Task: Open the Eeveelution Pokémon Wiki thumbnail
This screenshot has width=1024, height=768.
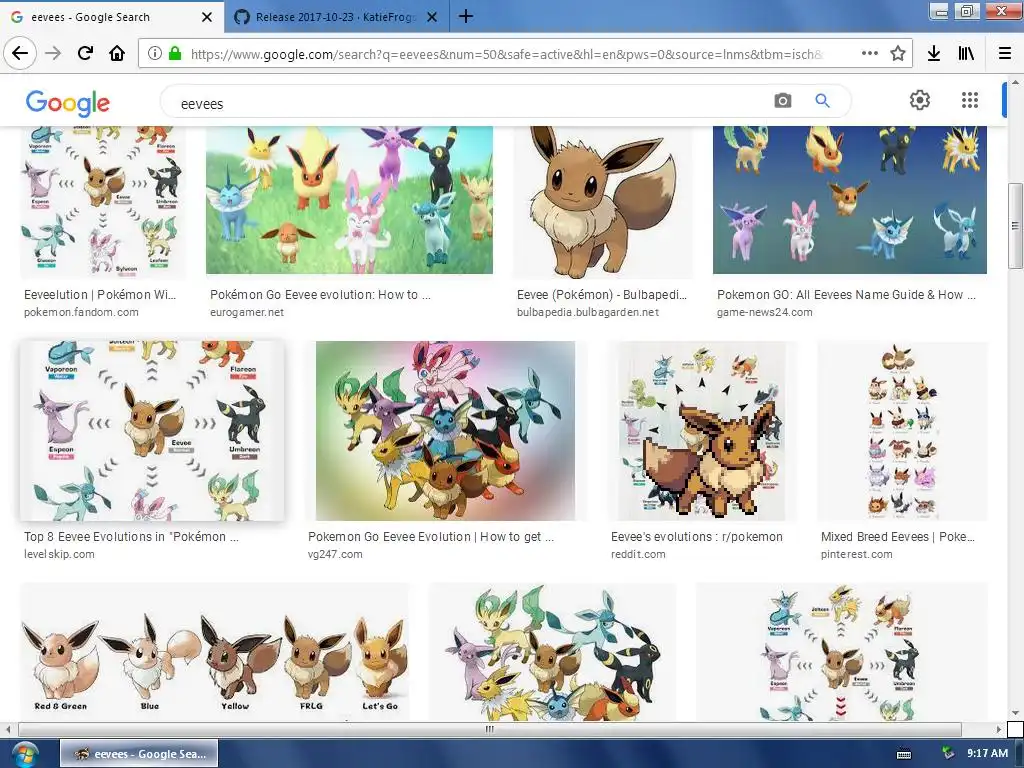Action: click(x=103, y=201)
